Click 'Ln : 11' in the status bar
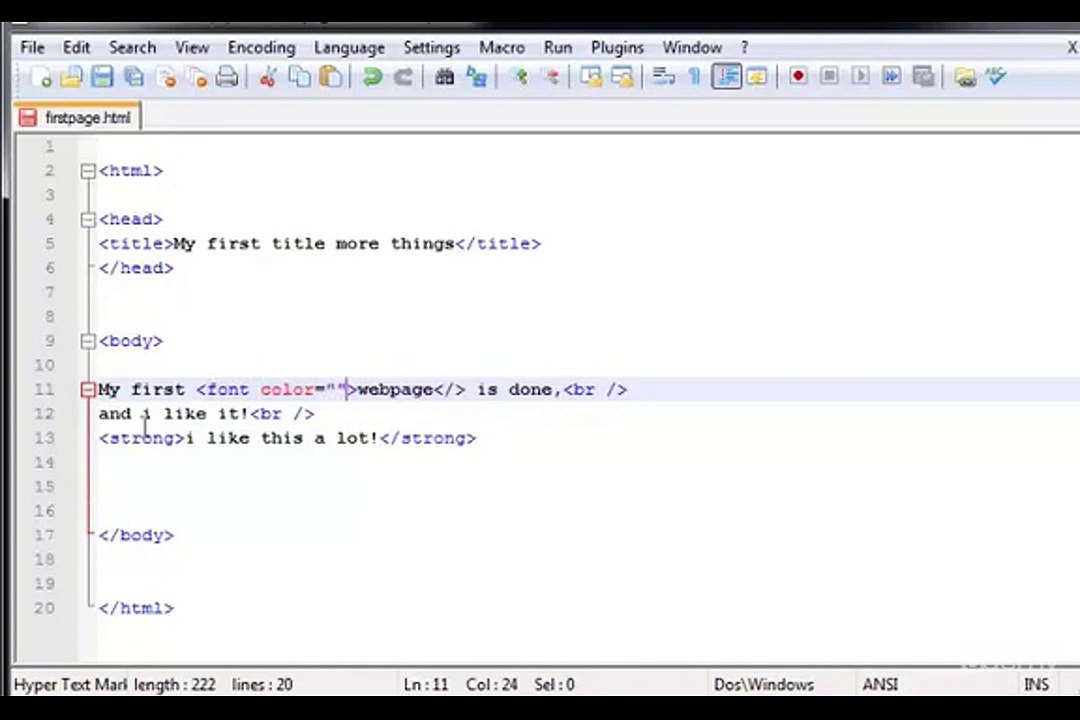 tap(426, 684)
